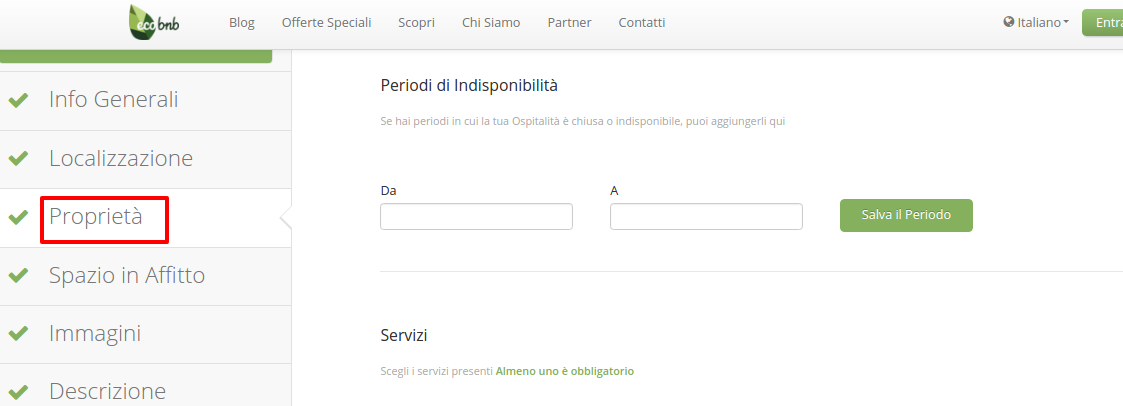
Task: Open the Blog menu item
Action: [242, 22]
